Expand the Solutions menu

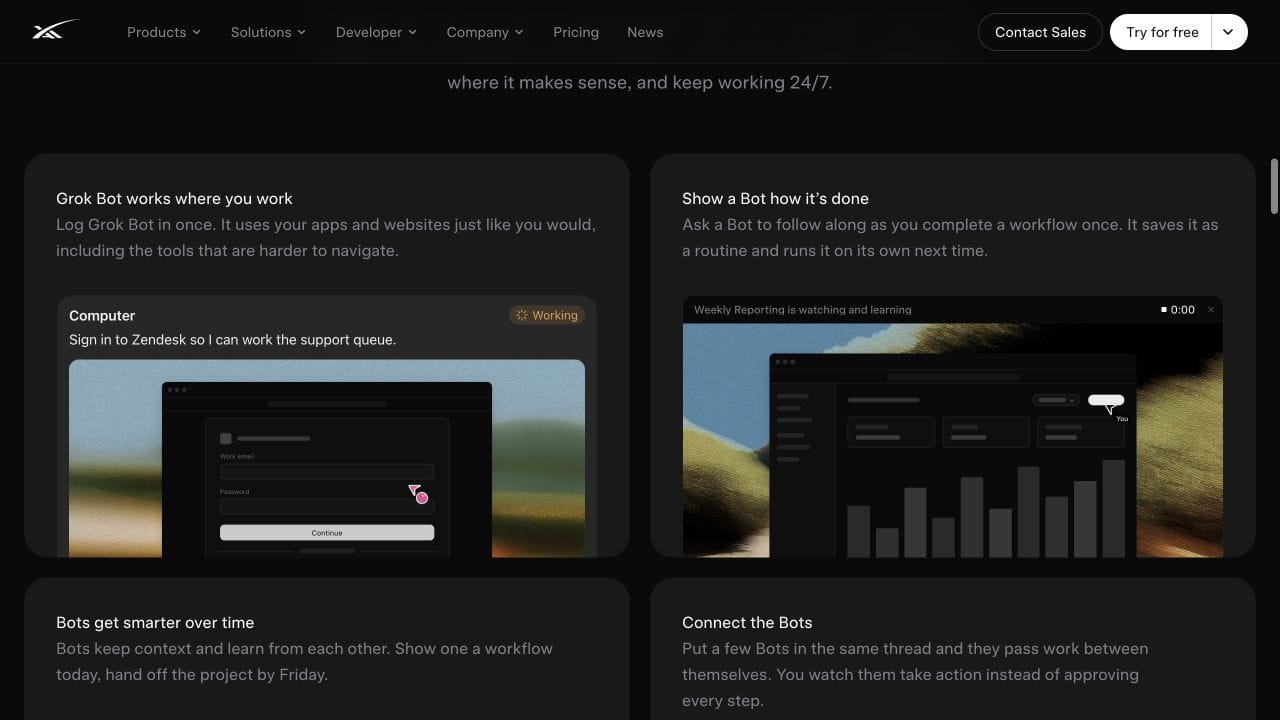pyautogui.click(x=268, y=32)
